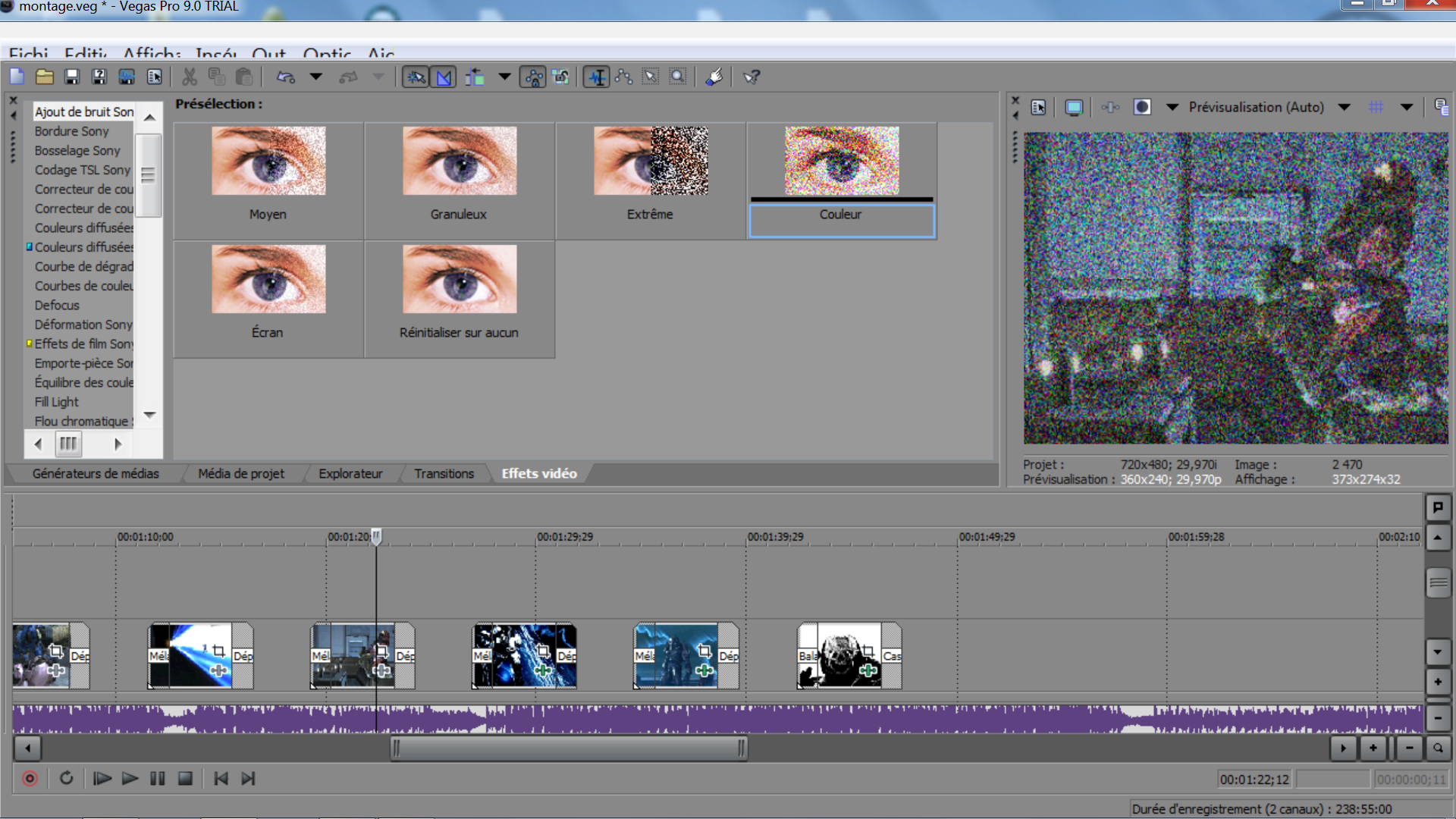Open the Split Screen View dropdown arrow
This screenshot has height=819, width=1456.
point(1172,107)
